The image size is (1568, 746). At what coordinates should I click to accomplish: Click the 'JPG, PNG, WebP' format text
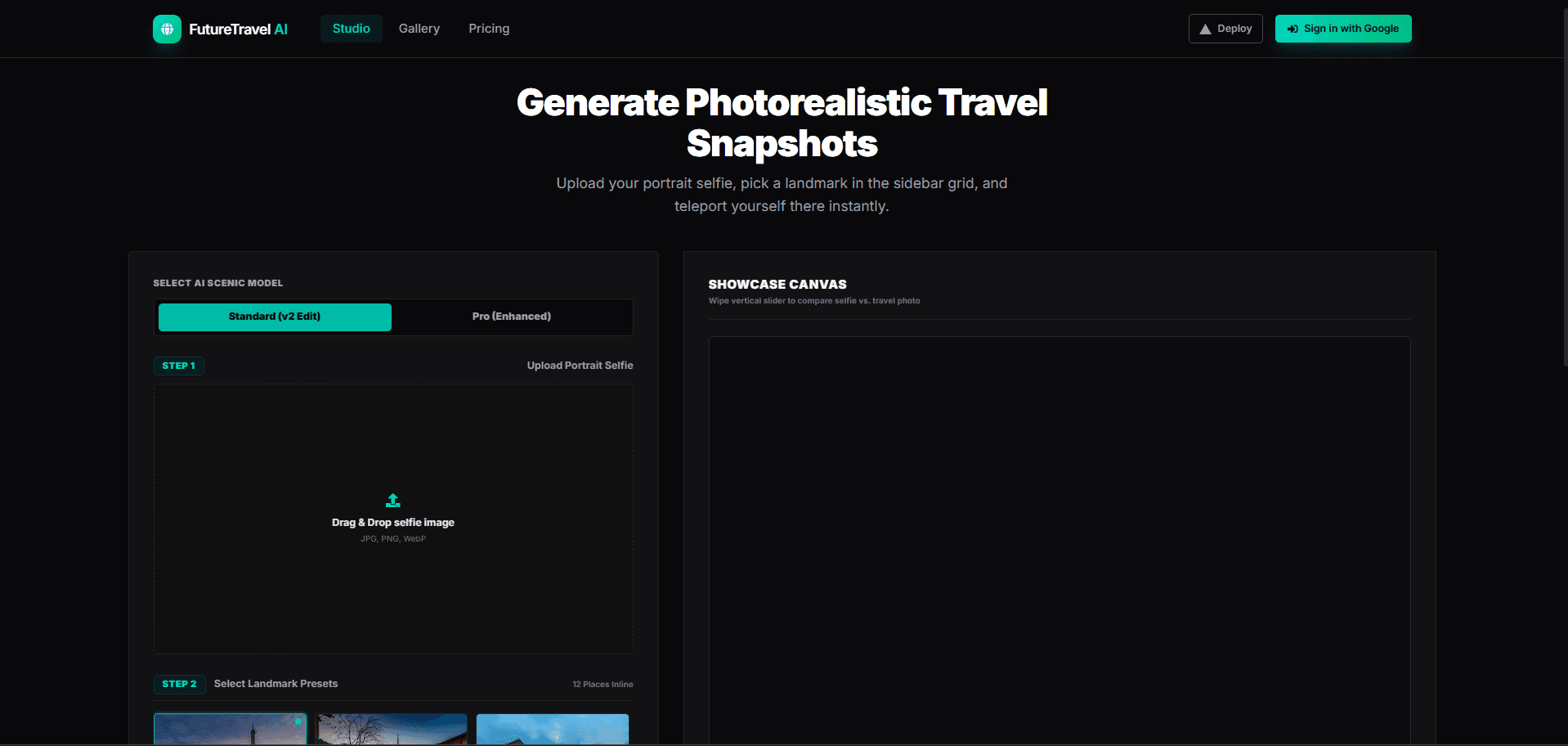click(x=393, y=539)
